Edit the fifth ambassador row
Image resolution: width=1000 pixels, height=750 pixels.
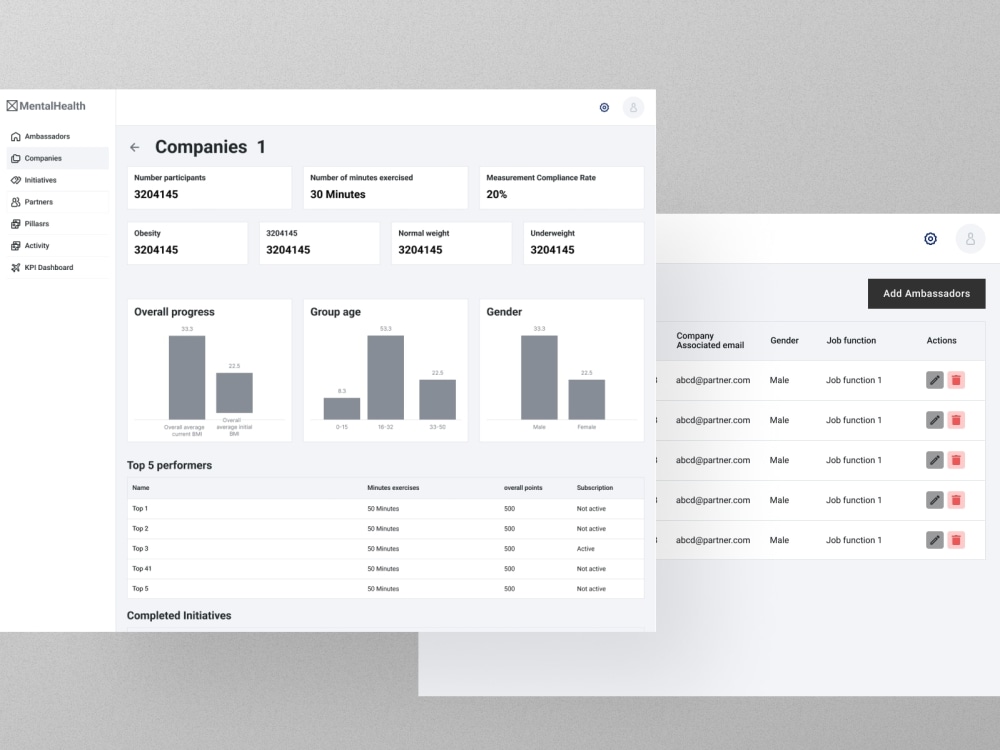934,540
